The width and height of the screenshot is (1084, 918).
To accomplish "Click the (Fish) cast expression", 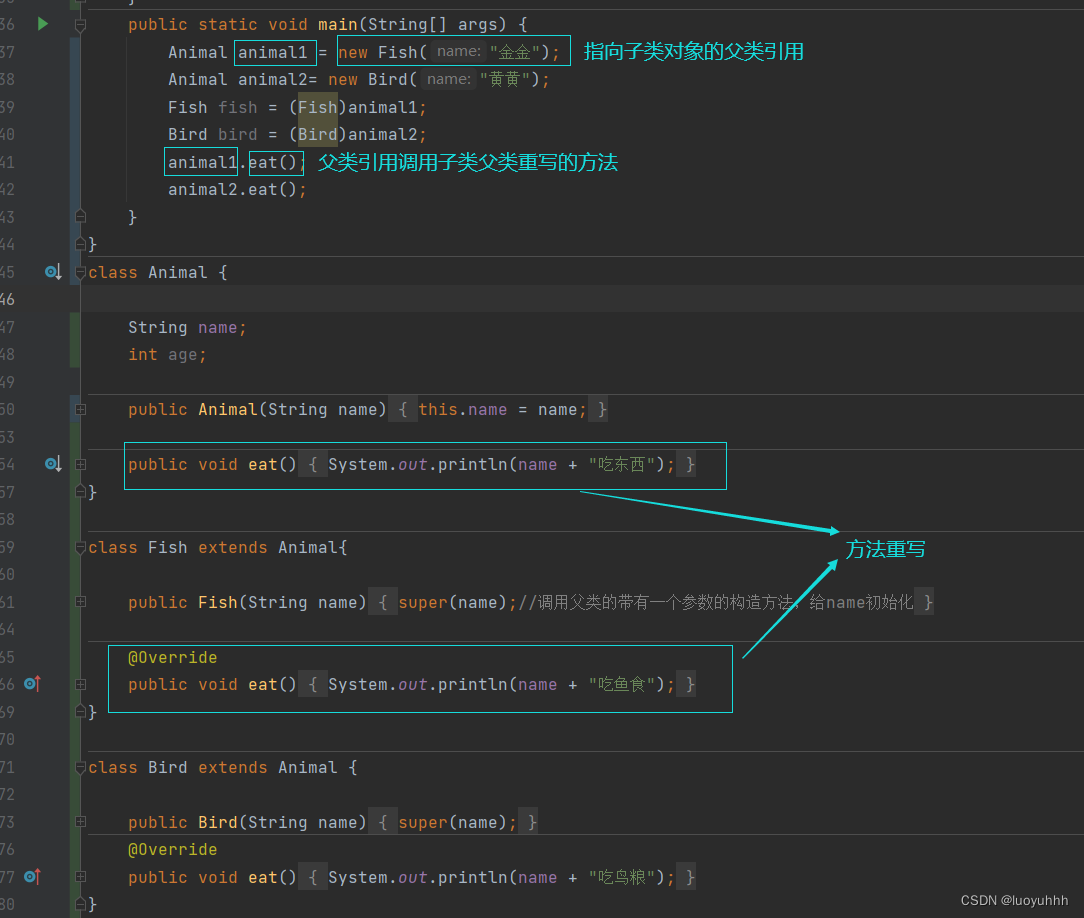I will (318, 107).
